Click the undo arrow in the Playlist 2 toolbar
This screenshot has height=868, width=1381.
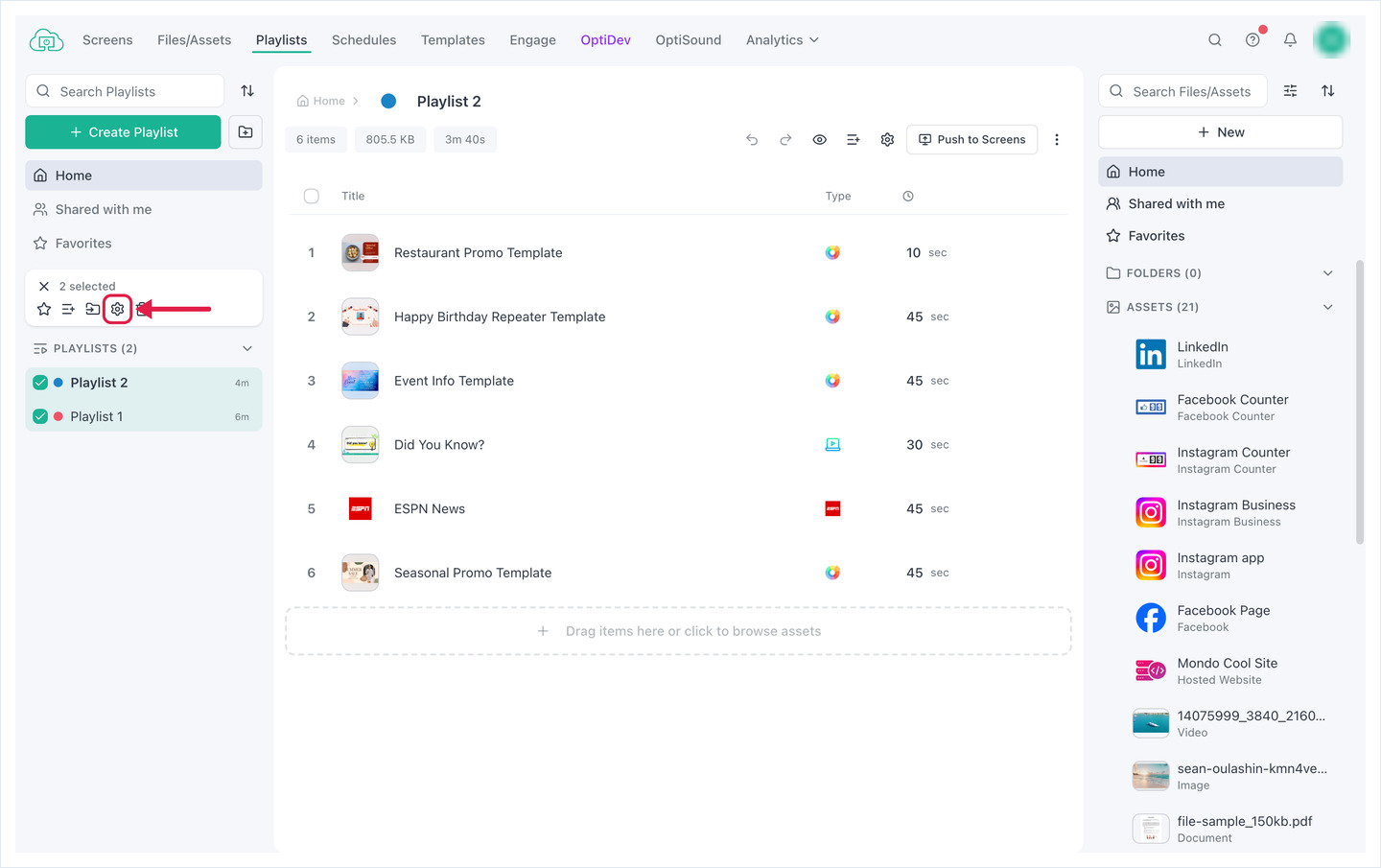click(752, 140)
